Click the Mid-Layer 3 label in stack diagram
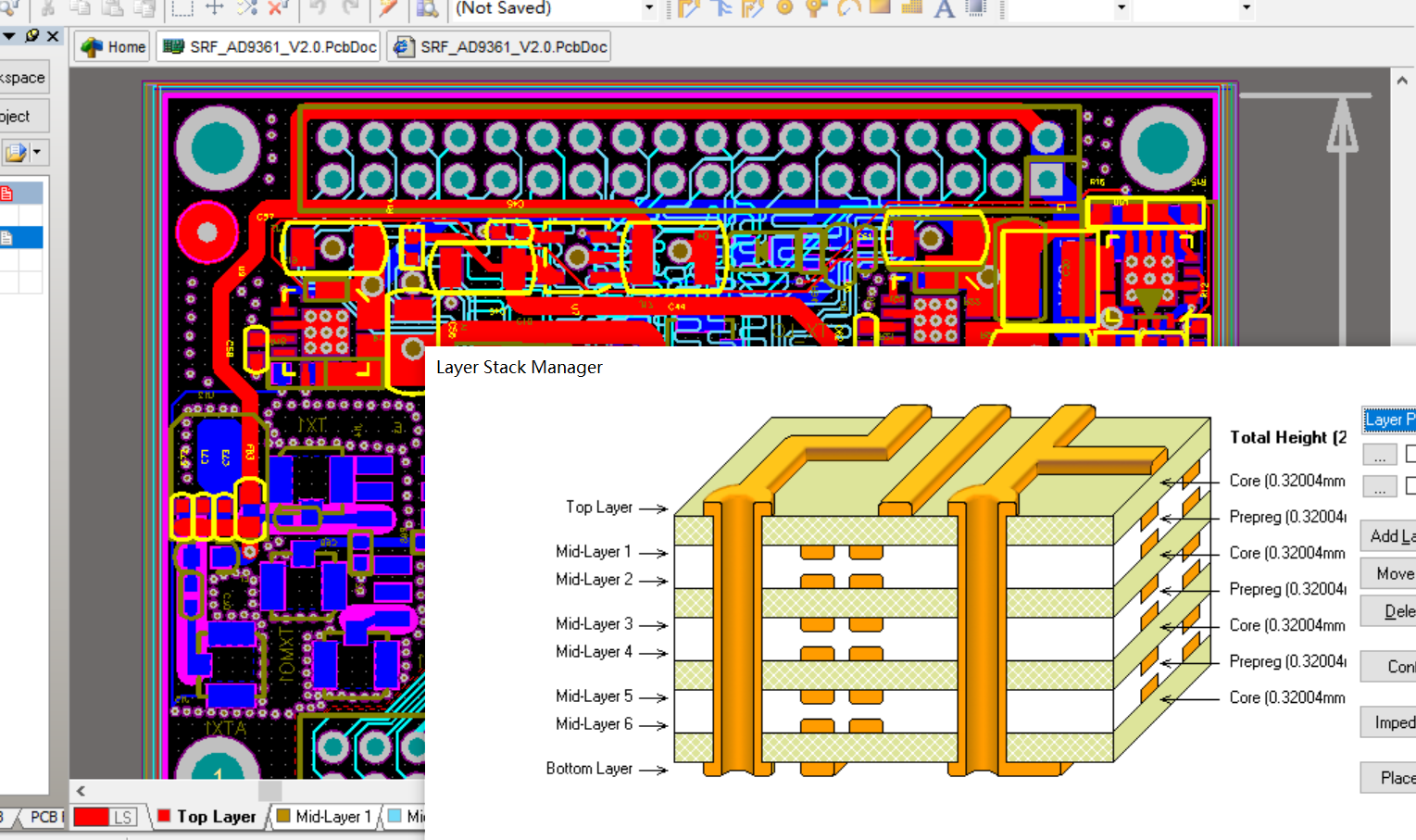The width and height of the screenshot is (1416, 840). point(594,623)
